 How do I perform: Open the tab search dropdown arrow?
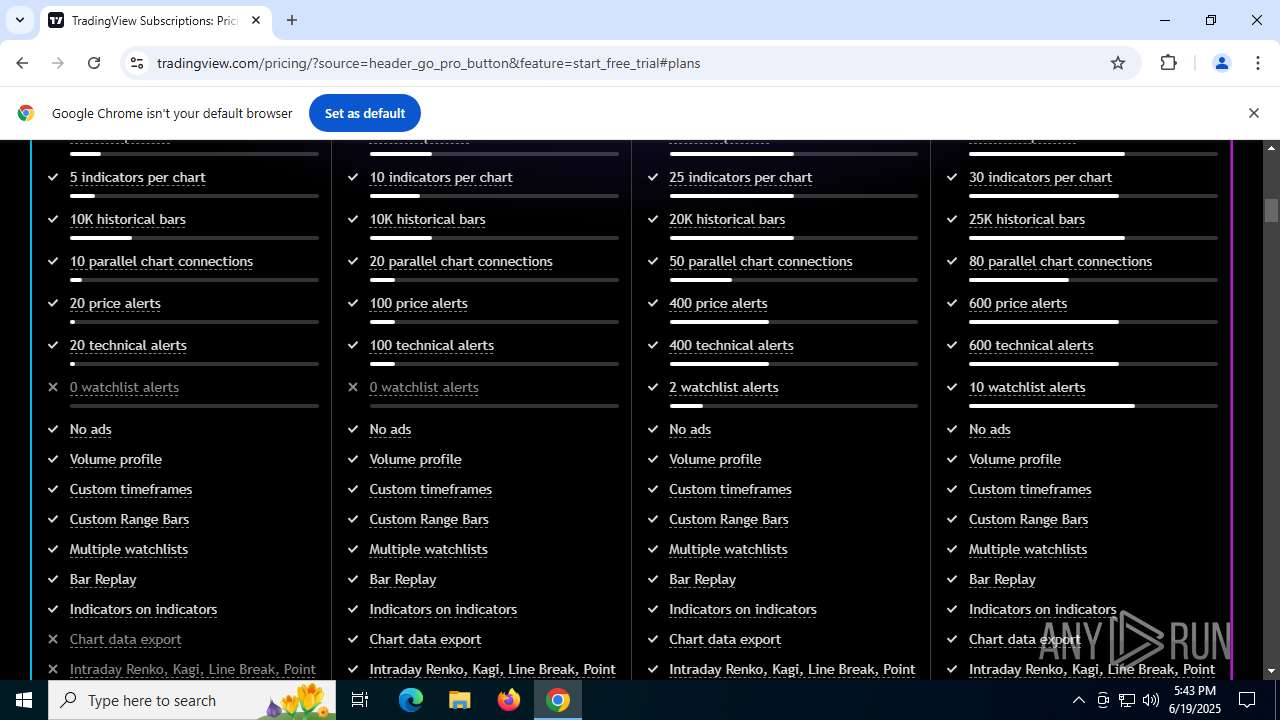coord(19,20)
